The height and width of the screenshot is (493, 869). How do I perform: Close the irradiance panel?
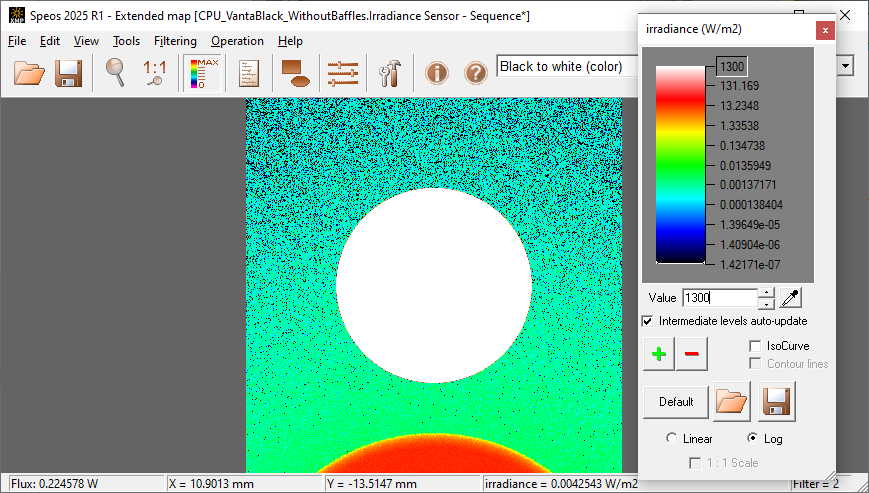tap(825, 30)
